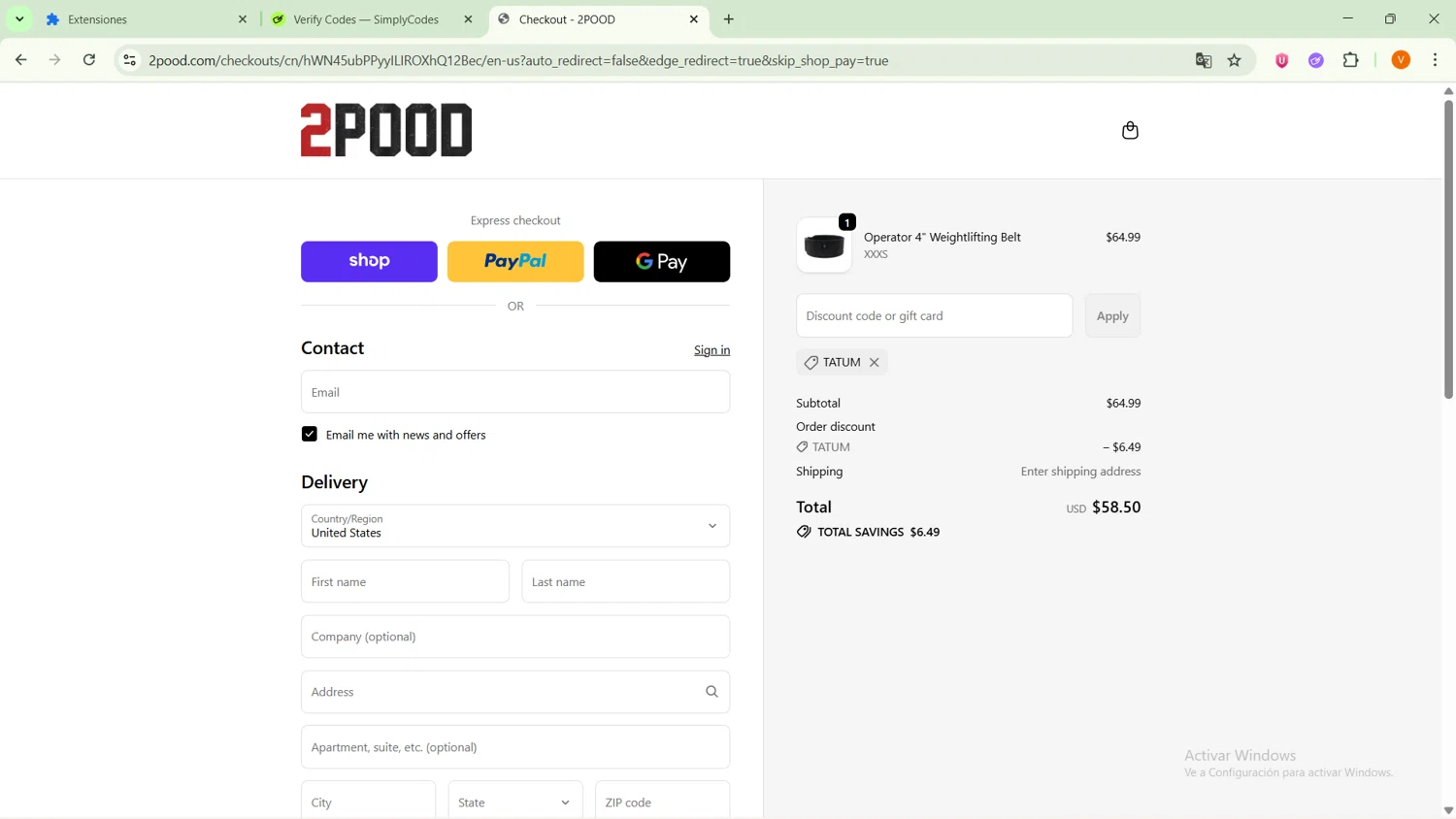Pay with PayPal express button
This screenshot has height=819, width=1456.
tap(515, 262)
